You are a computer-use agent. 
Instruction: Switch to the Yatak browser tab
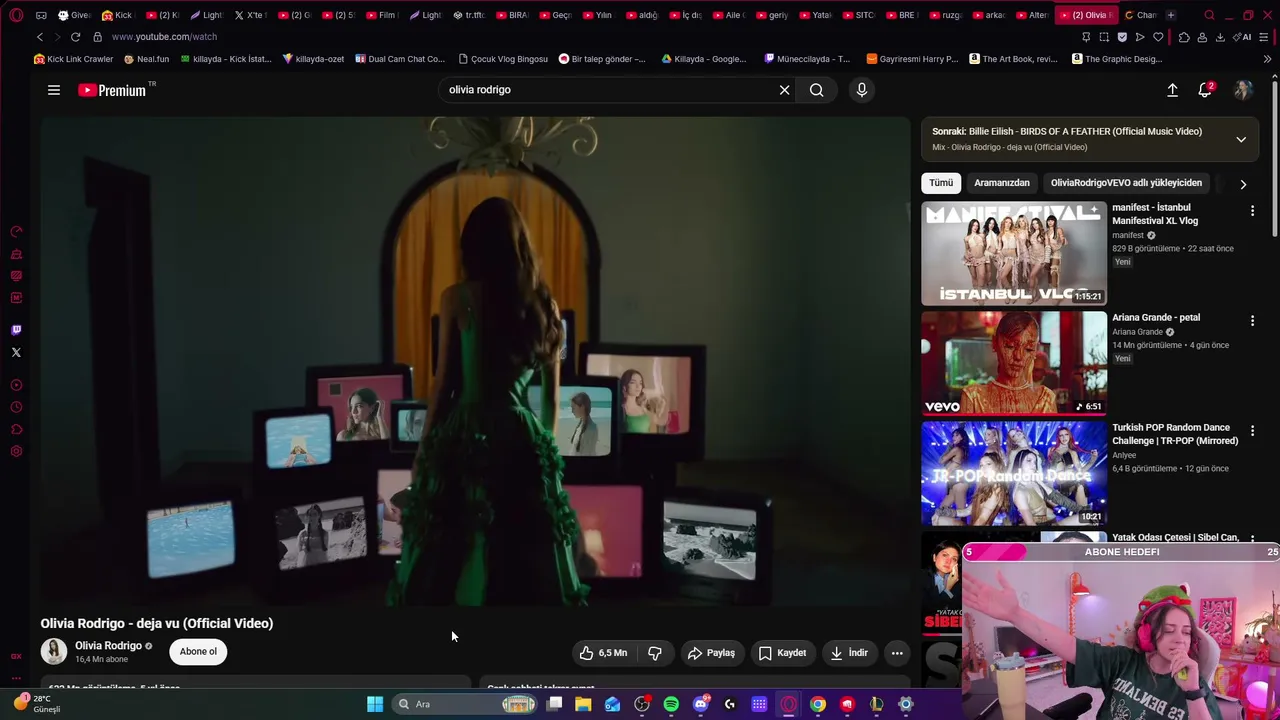tap(815, 15)
